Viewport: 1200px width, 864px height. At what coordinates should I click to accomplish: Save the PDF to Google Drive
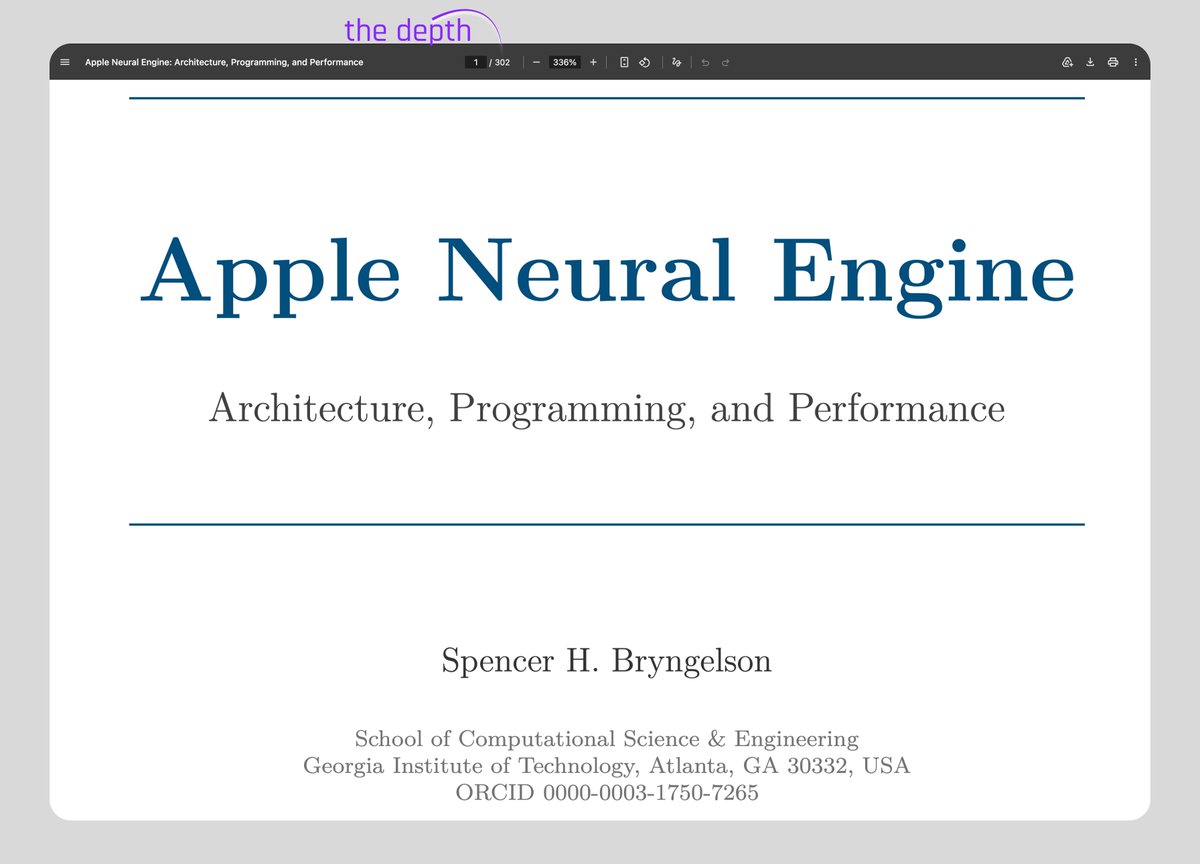(x=1067, y=62)
